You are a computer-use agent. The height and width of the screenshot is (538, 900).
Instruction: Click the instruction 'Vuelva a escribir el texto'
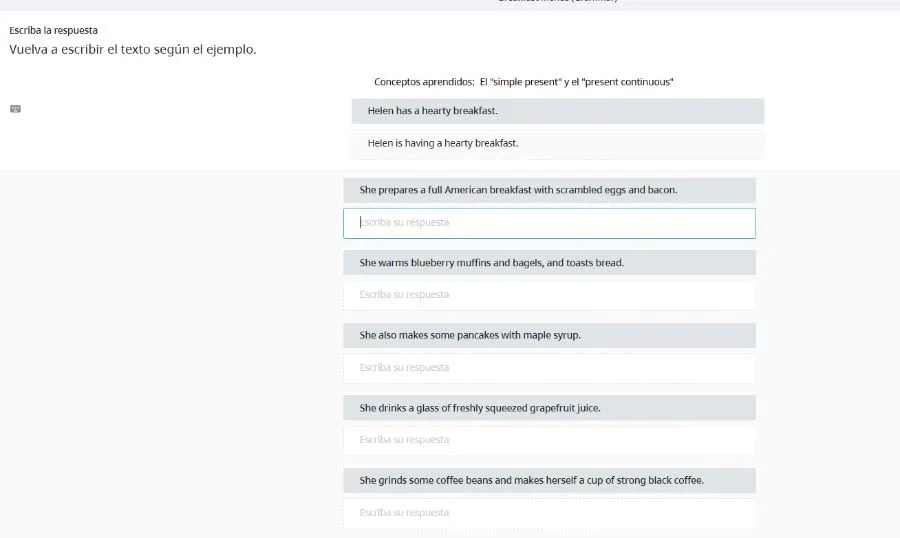(x=133, y=49)
